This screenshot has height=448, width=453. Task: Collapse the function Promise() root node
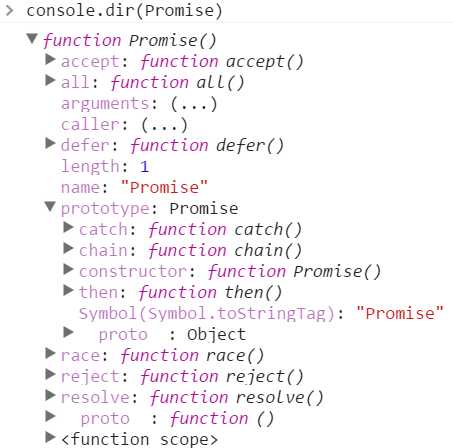click(x=32, y=39)
